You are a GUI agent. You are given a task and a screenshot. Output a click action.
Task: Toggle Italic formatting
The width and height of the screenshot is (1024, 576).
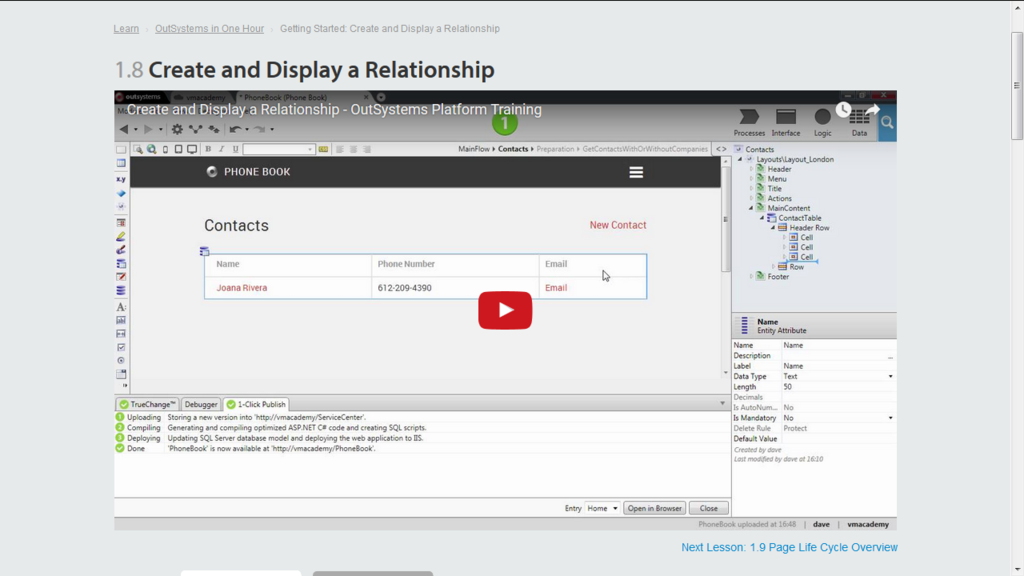click(x=221, y=150)
